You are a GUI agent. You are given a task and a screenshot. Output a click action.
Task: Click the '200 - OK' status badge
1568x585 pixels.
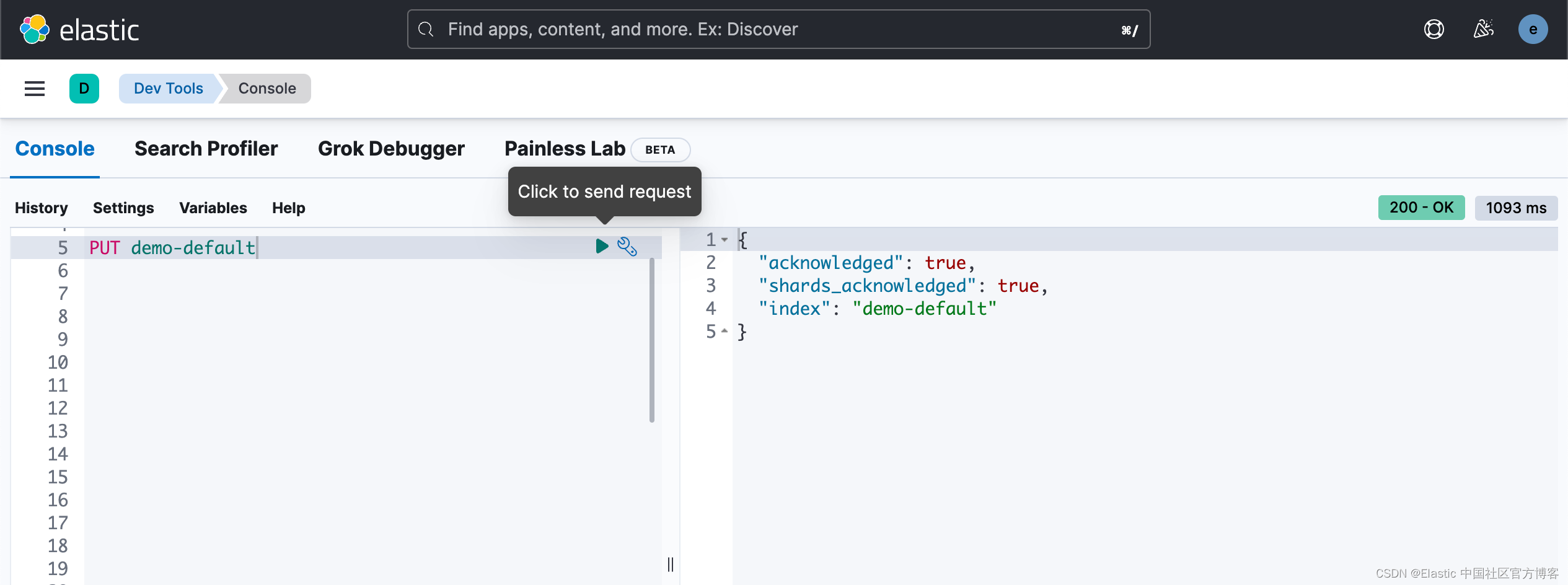[1420, 208]
